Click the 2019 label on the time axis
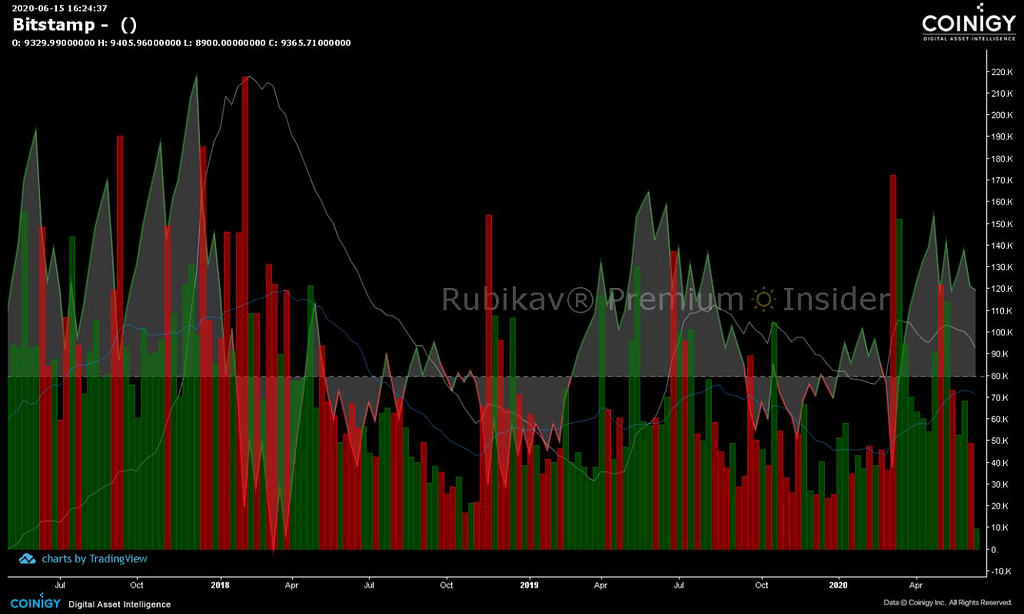 click(x=529, y=585)
